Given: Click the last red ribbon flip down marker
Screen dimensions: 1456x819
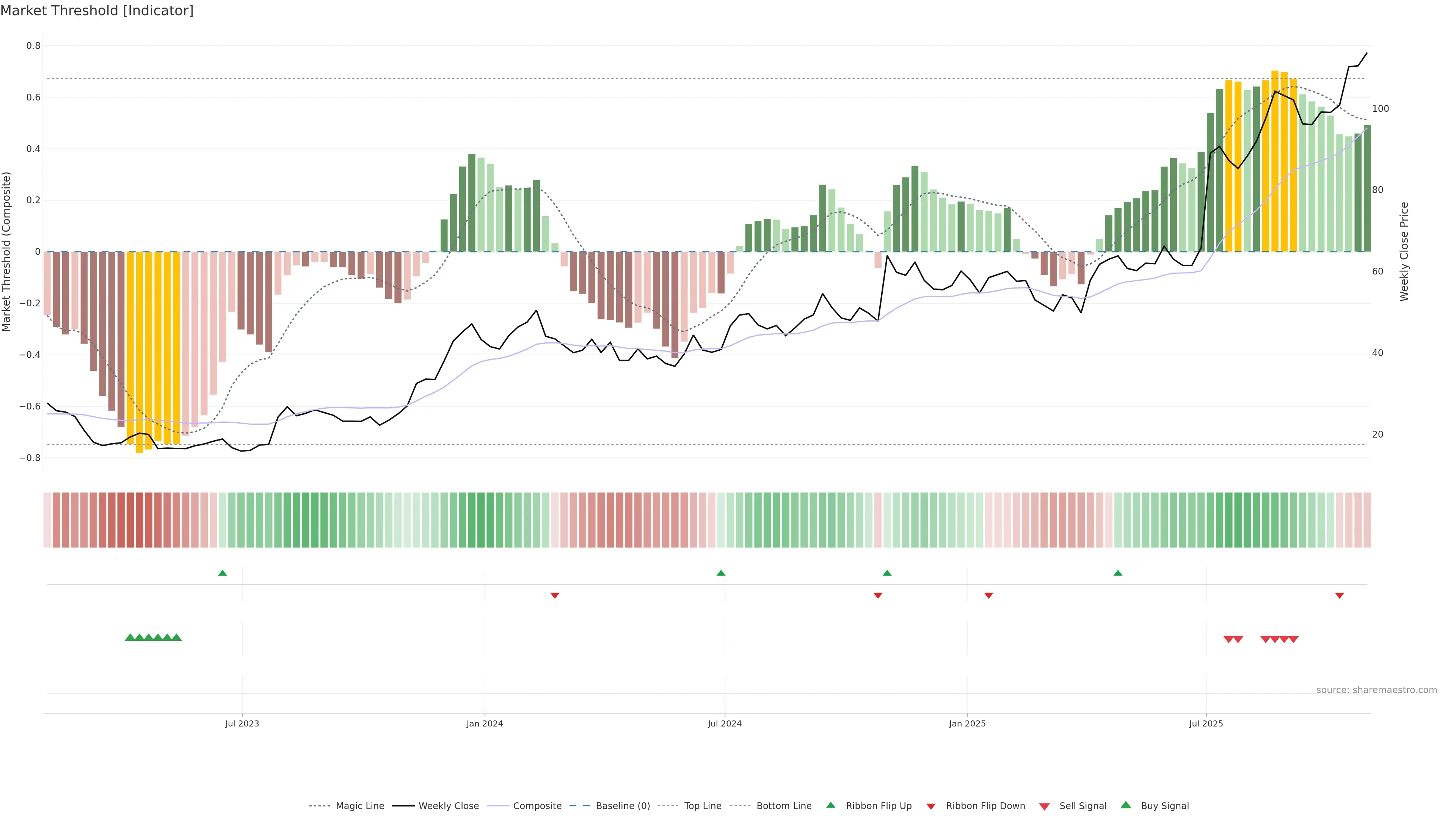Looking at the screenshot, I should [x=1340, y=595].
